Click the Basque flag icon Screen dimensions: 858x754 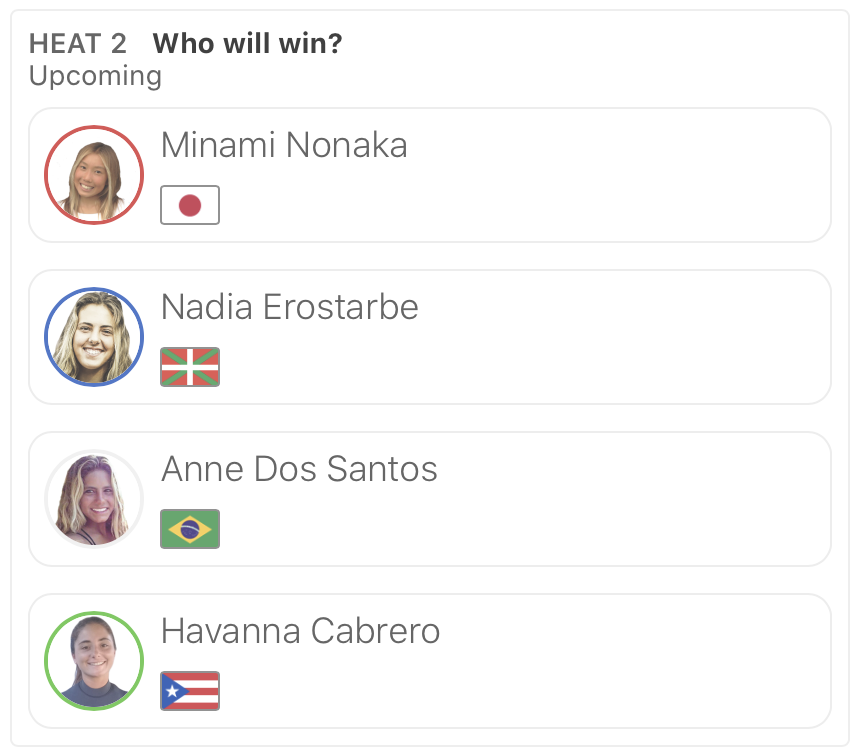[190, 367]
